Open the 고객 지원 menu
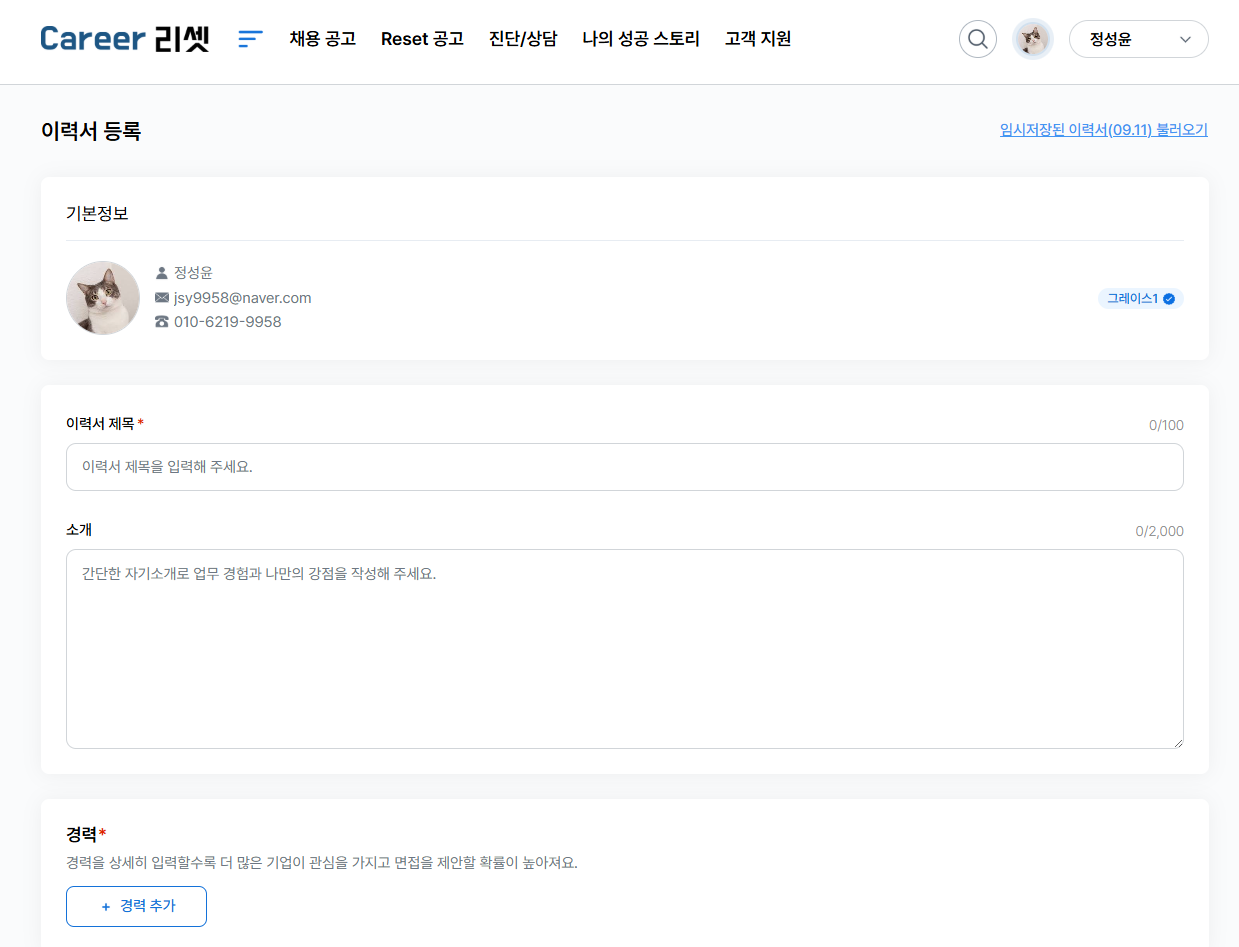The width and height of the screenshot is (1239, 947). click(x=758, y=39)
